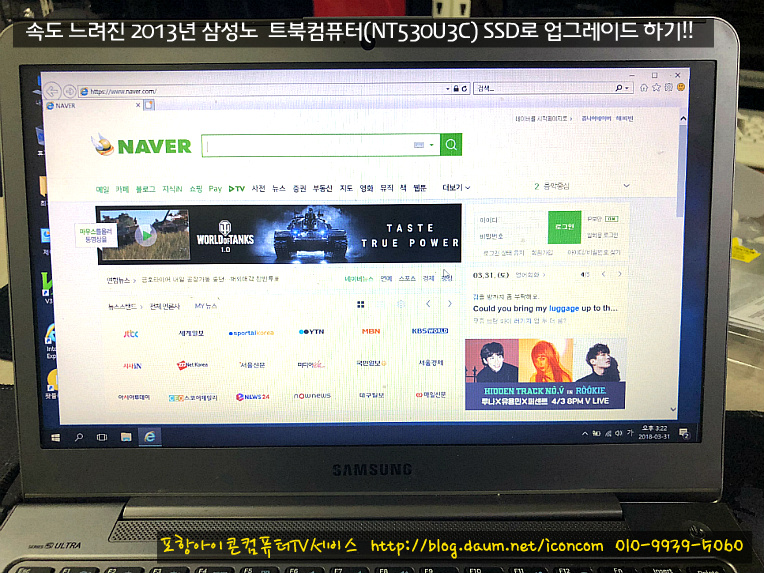Click the magnifier icon in IE search box
The width and height of the screenshot is (764, 573).
coord(618,88)
